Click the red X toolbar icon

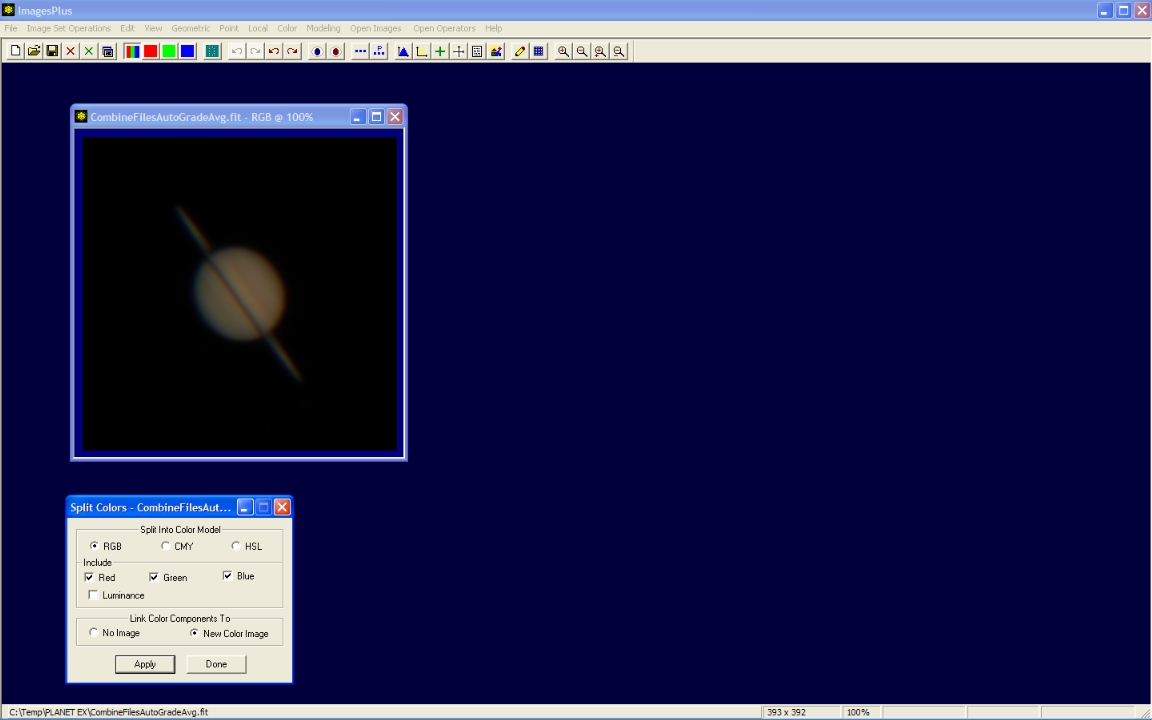[71, 51]
